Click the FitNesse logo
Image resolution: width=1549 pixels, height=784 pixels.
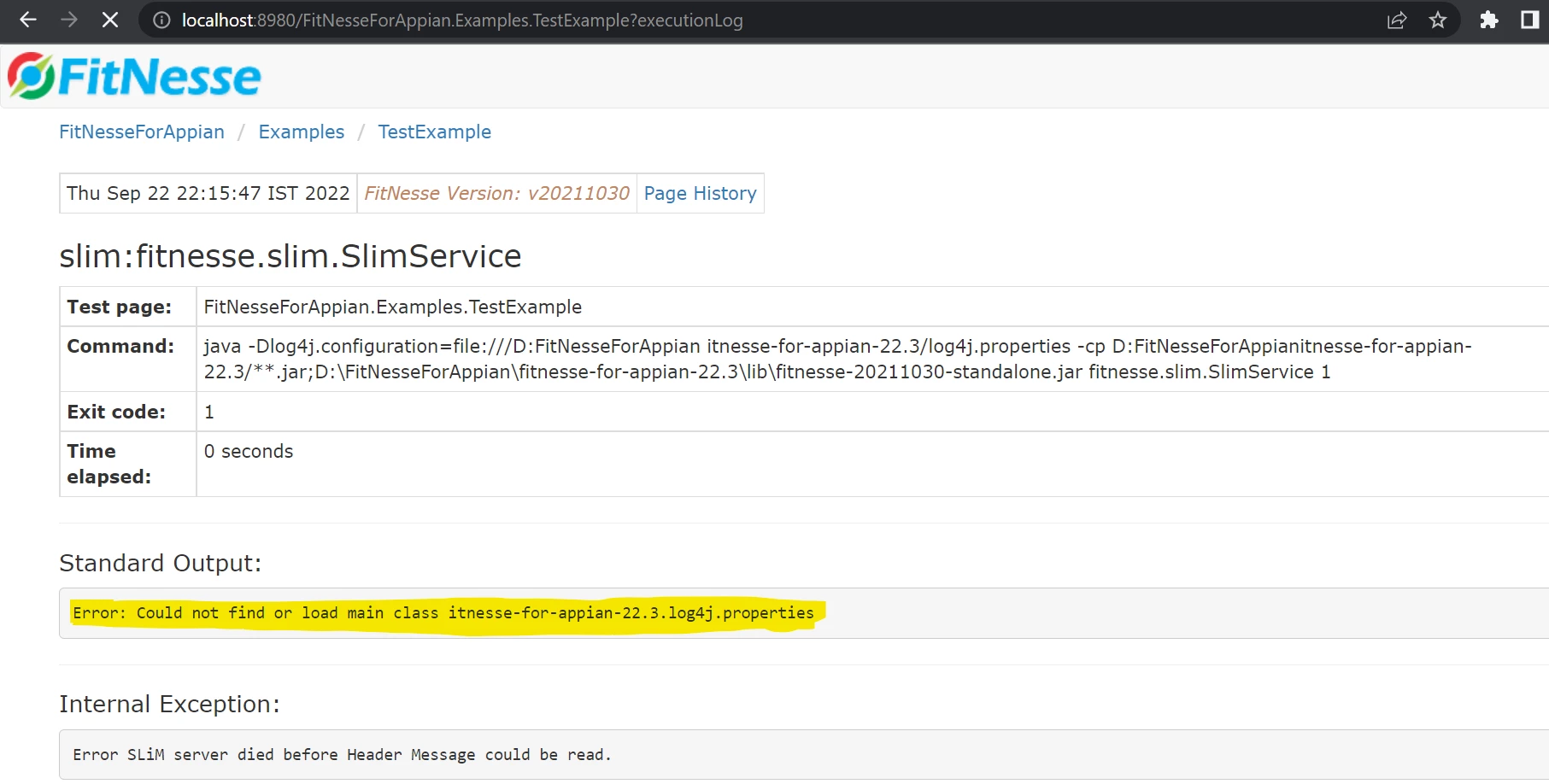(x=134, y=76)
